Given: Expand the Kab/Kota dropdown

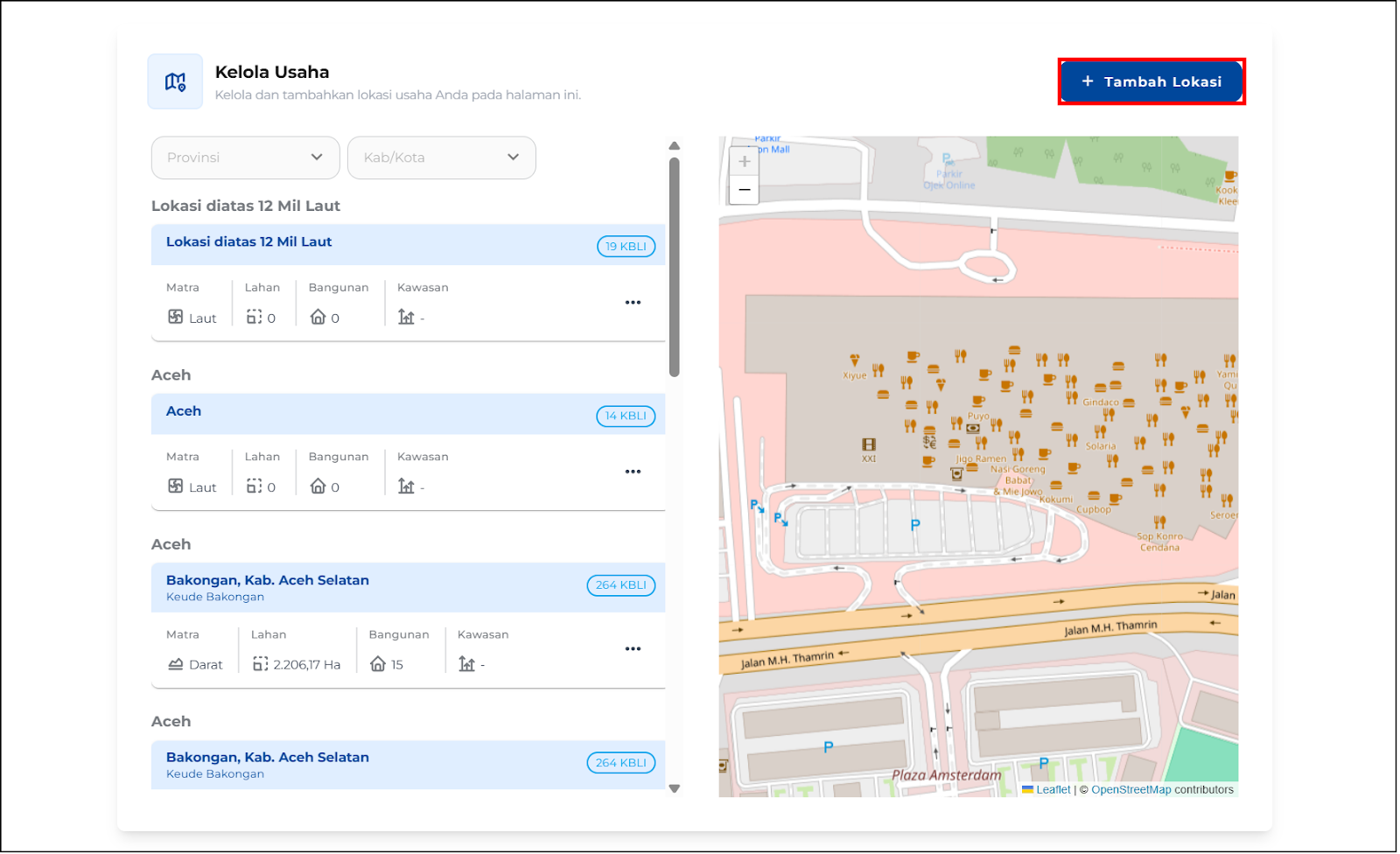Looking at the screenshot, I should click(x=441, y=157).
